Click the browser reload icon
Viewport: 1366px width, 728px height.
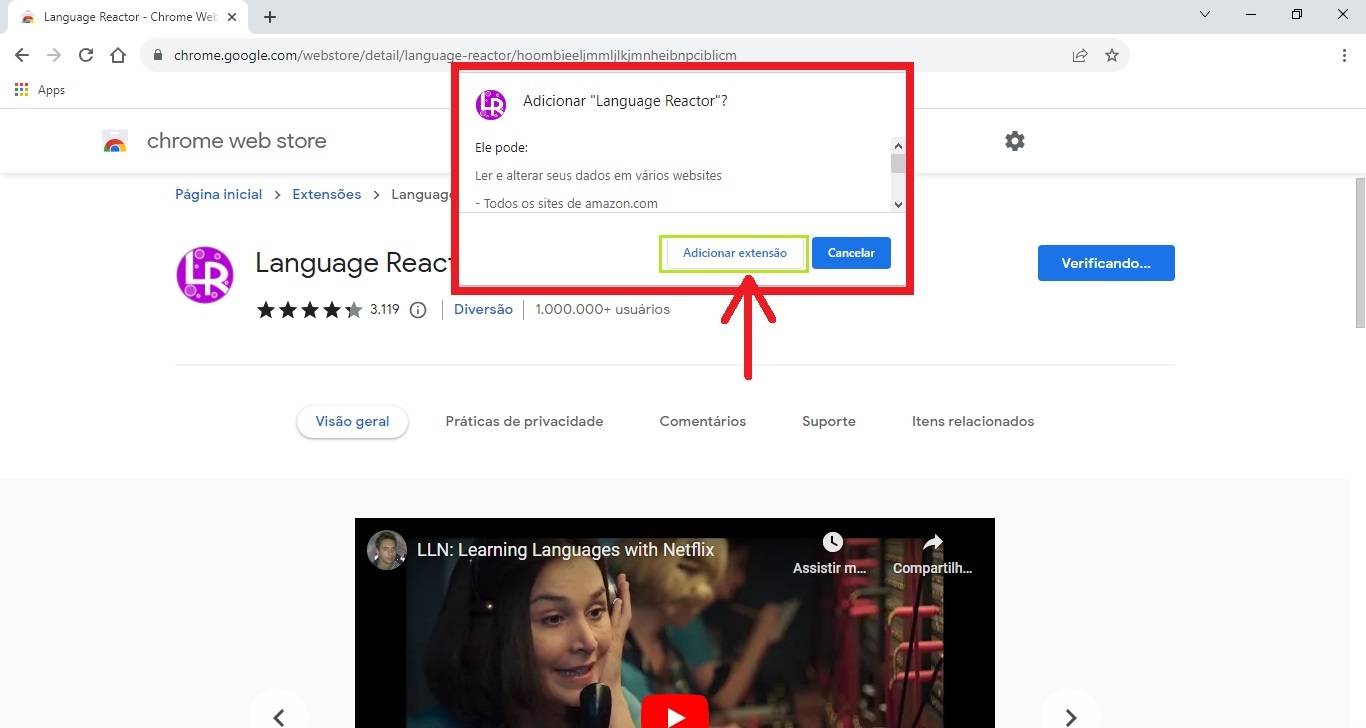[86, 56]
